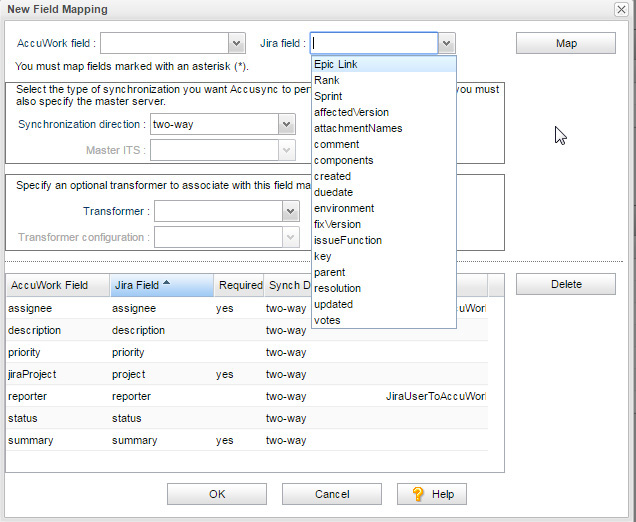Screen dimensions: 636x522
Task: Click inside the Jira field text box
Action: [373, 43]
